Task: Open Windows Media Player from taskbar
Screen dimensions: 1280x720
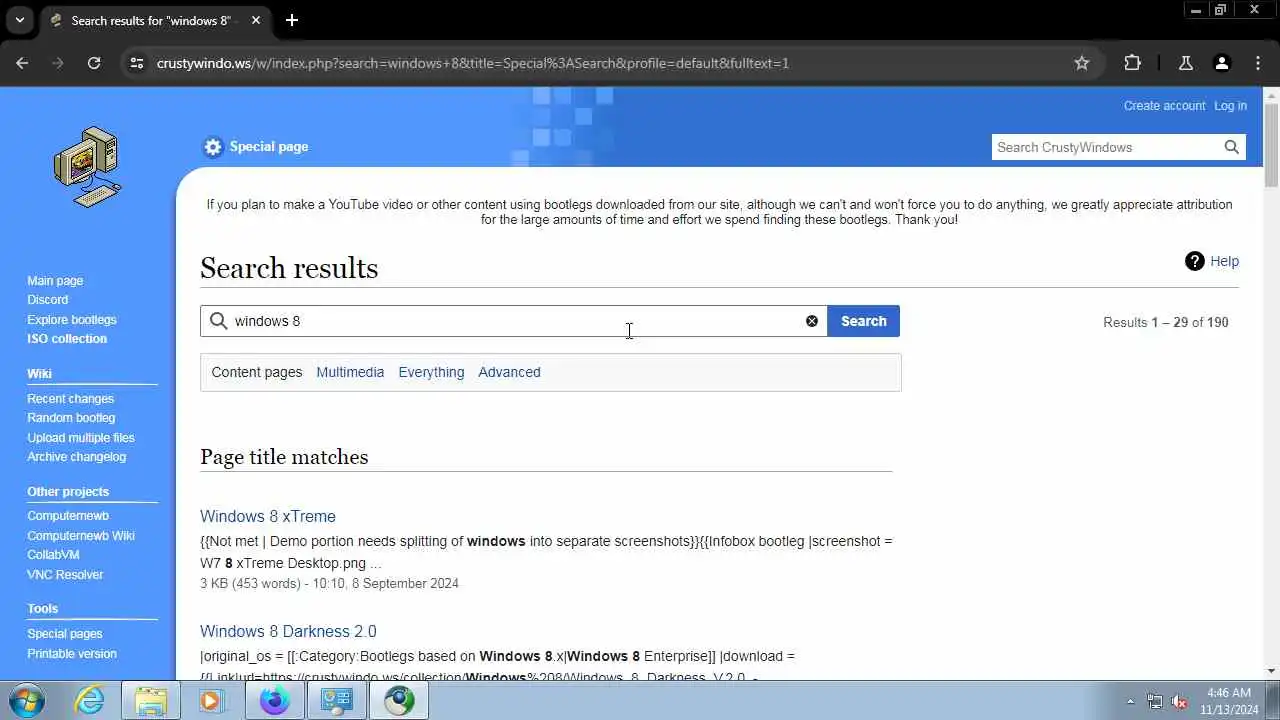Action: pyautogui.click(x=211, y=701)
